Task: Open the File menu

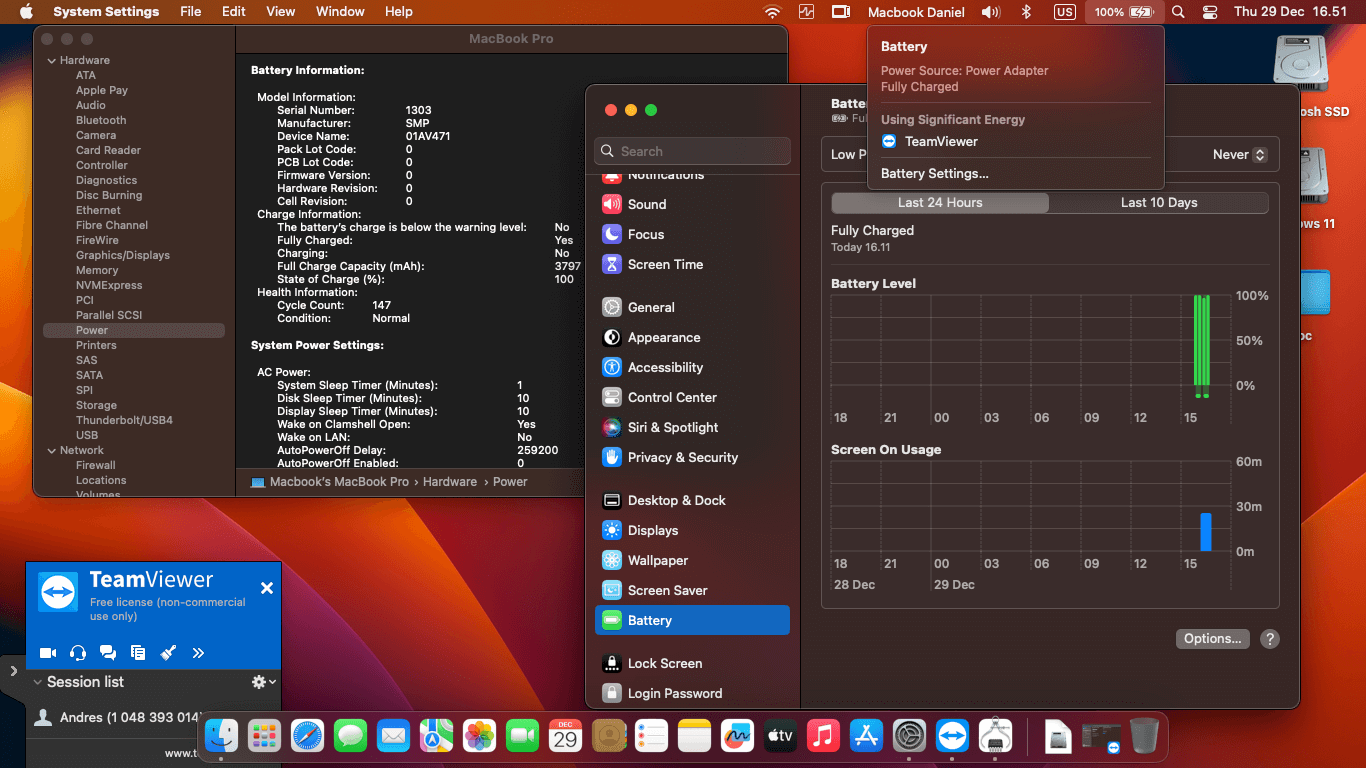Action: 190,12
